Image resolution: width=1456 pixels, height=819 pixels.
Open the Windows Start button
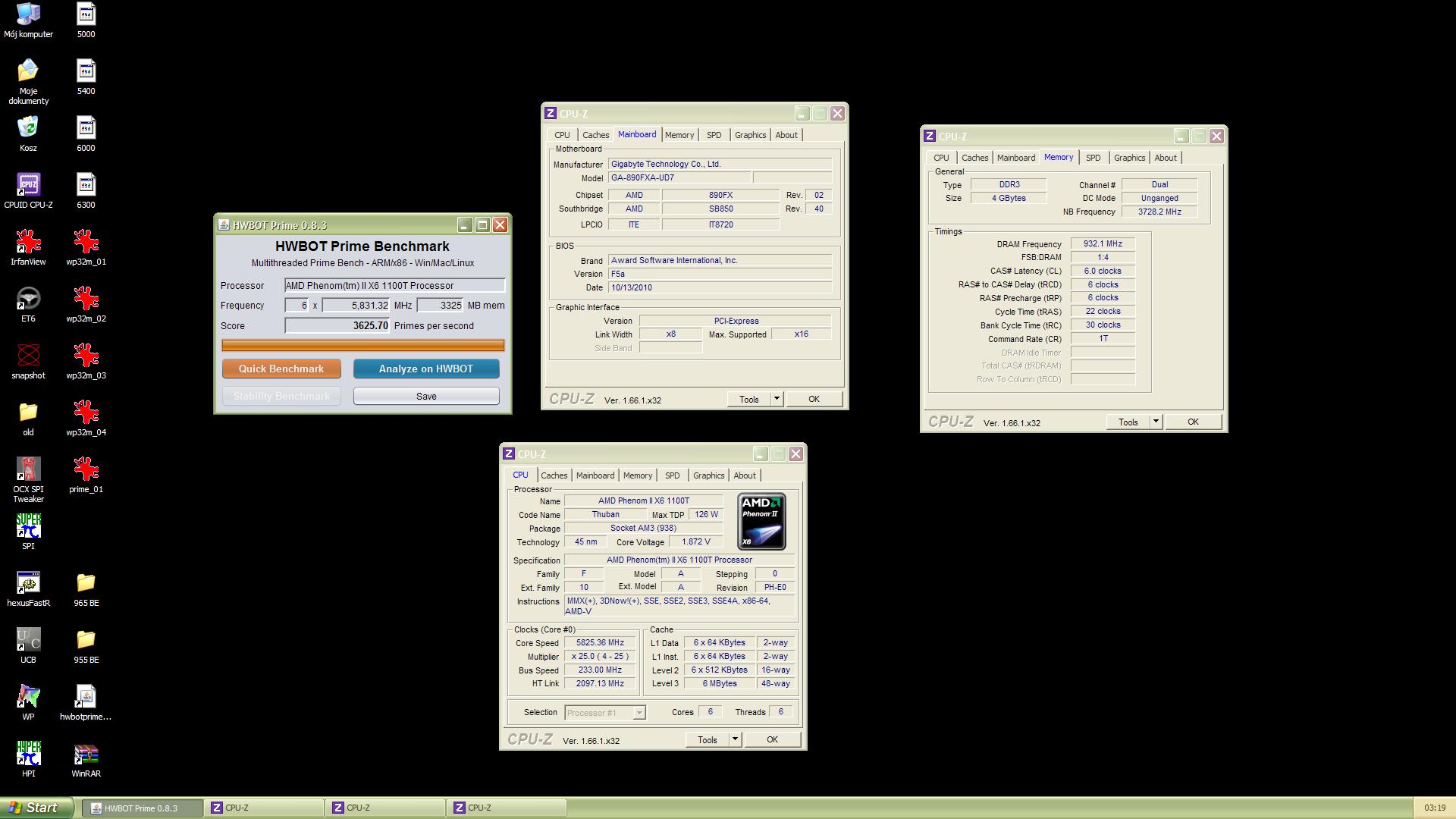pyautogui.click(x=36, y=808)
